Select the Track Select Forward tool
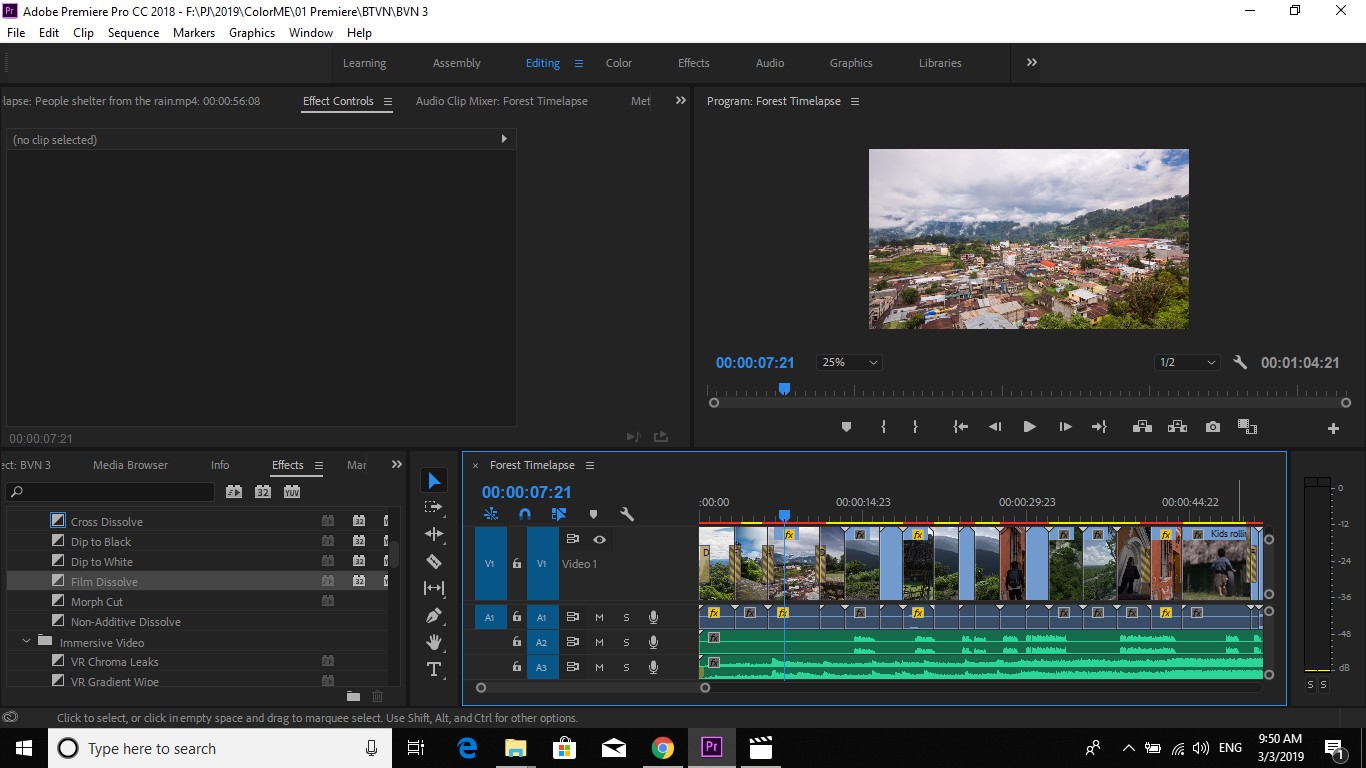The image size is (1366, 768). [x=434, y=508]
